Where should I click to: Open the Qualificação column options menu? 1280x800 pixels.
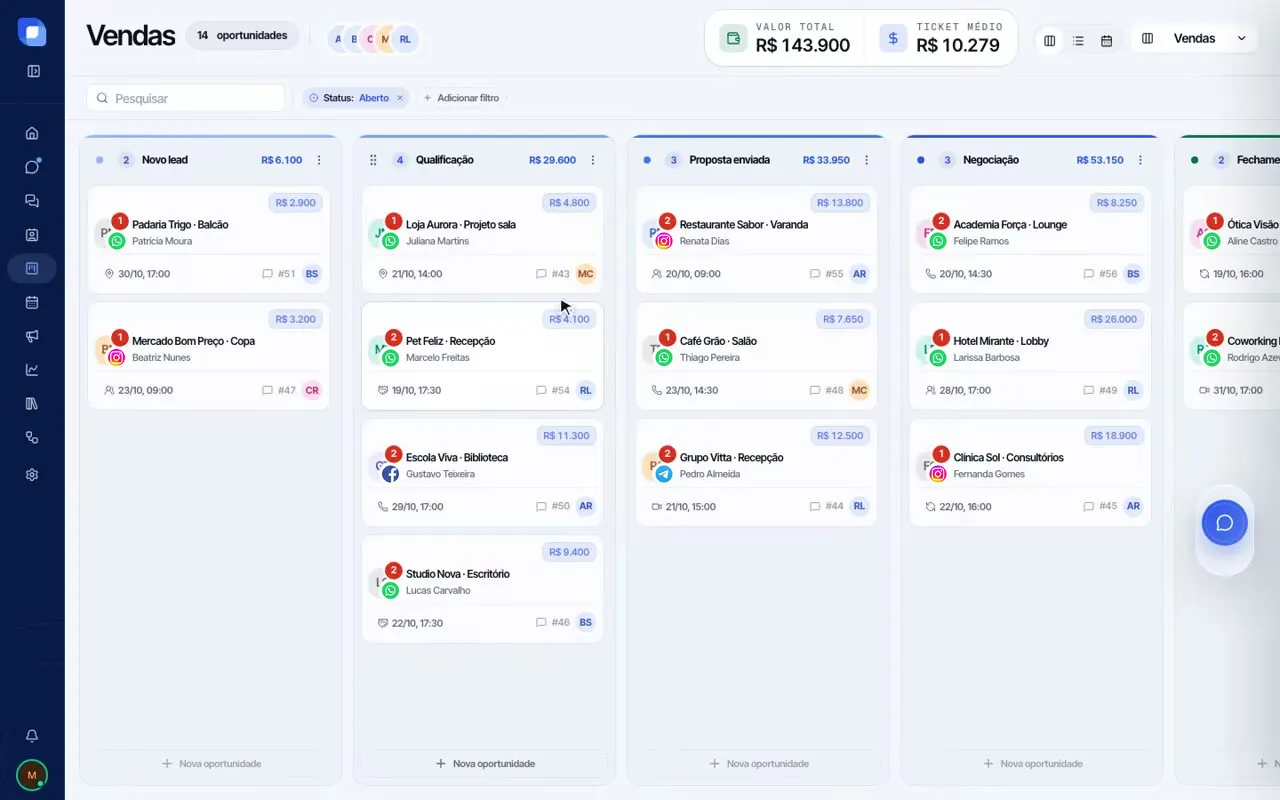(x=593, y=160)
